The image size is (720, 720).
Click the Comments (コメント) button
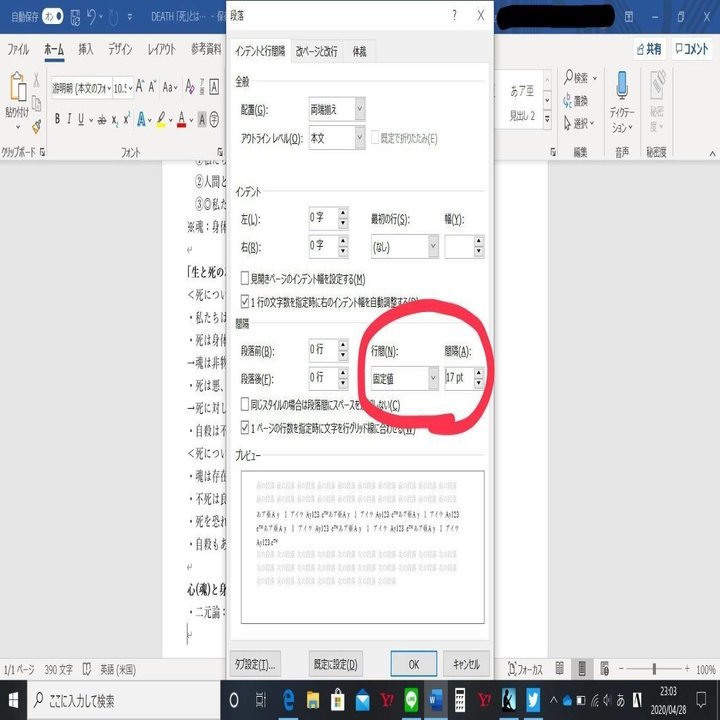tap(692, 48)
